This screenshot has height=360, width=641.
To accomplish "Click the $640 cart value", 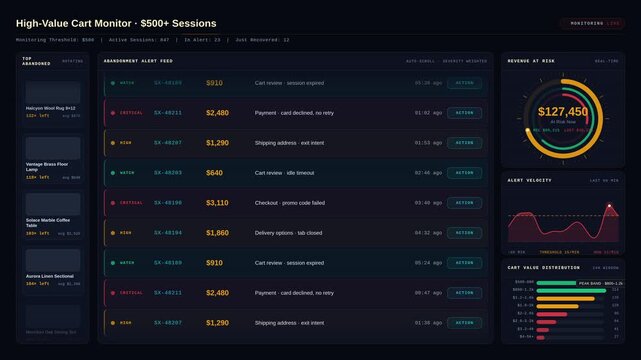I will (x=214, y=173).
